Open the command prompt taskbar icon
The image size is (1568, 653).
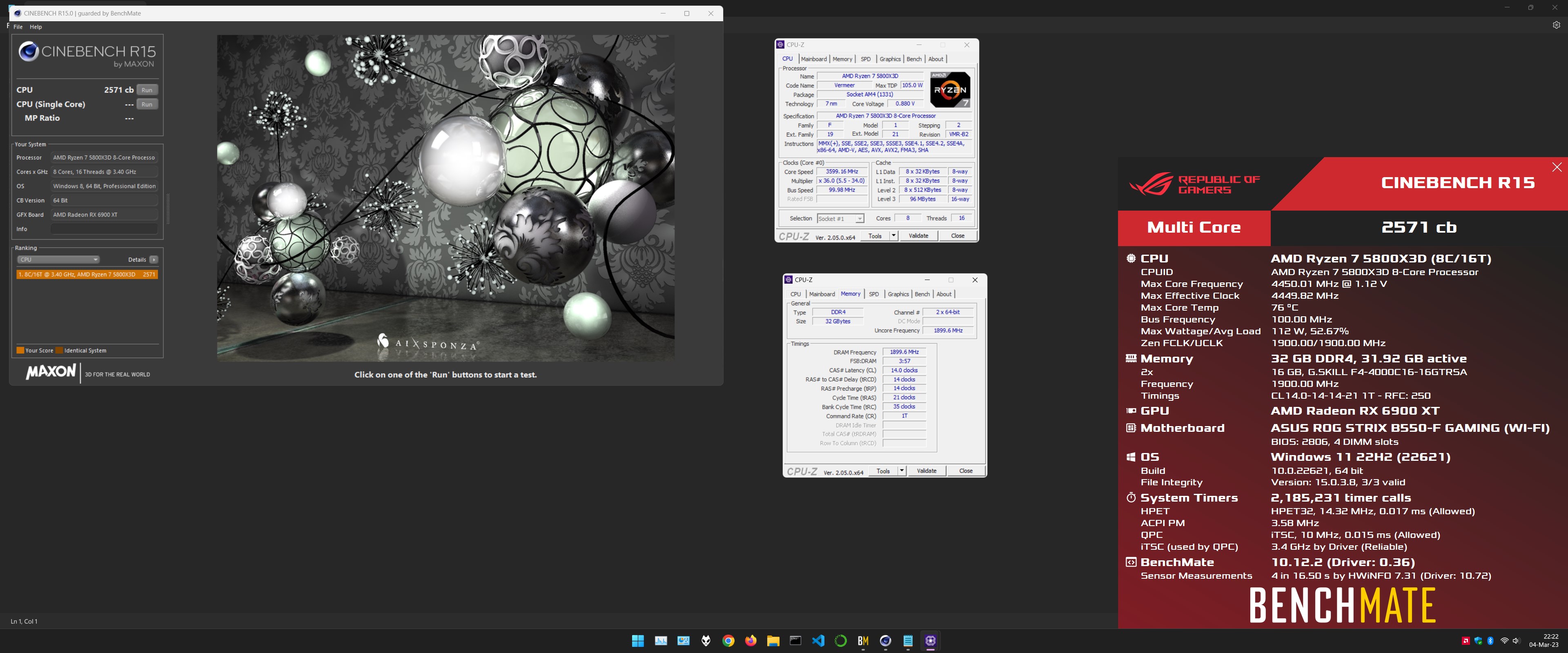click(x=795, y=640)
